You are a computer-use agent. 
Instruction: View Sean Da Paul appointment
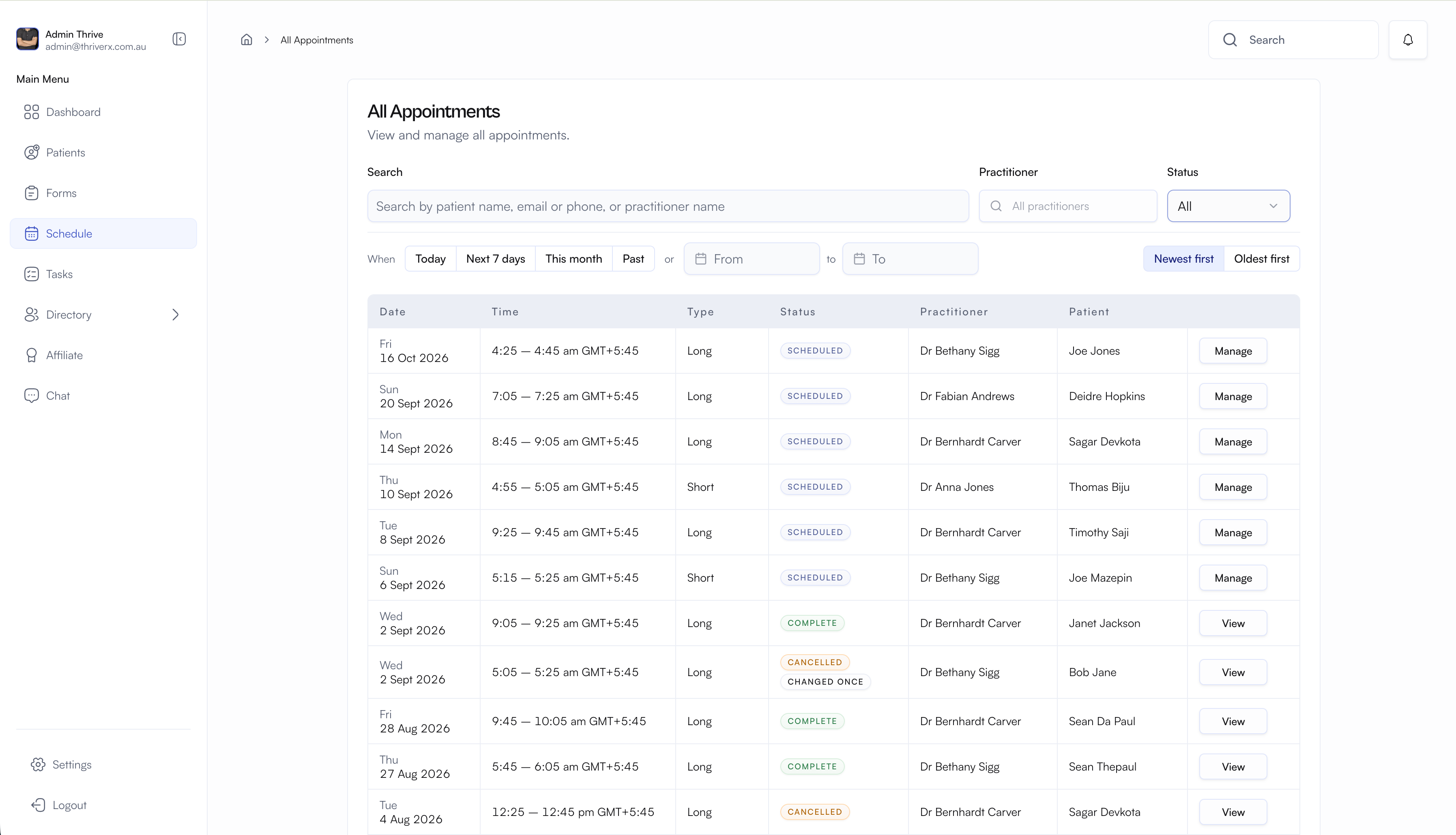[1233, 722]
